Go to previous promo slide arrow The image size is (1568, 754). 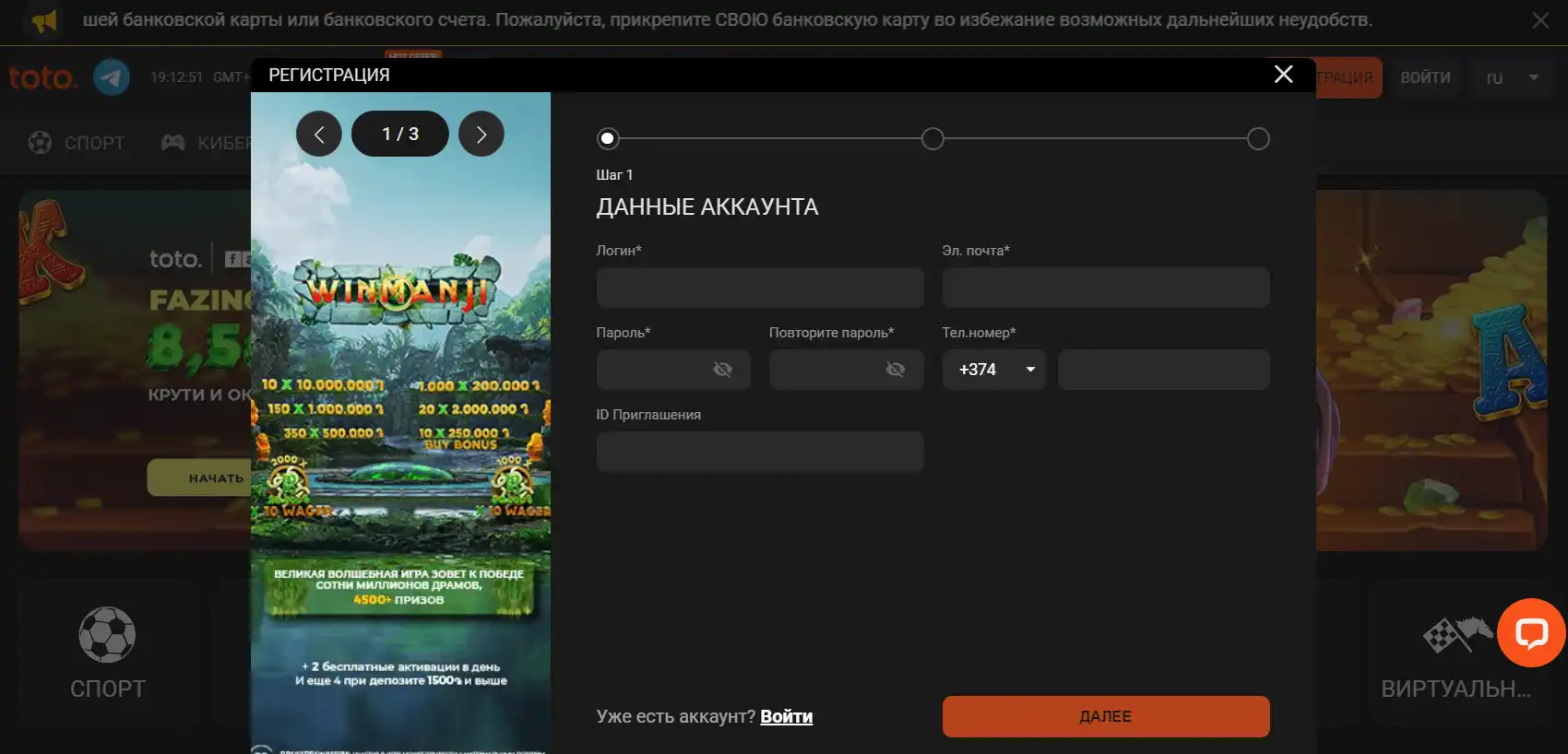[x=319, y=135]
